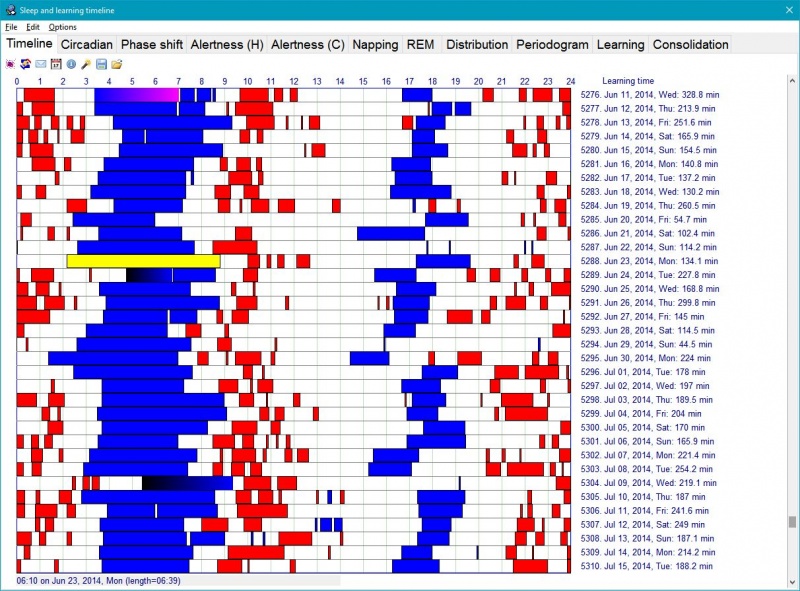Viewport: 800px width, 591px height.
Task: Open a file using the folder toolbar icon
Action: pos(116,63)
